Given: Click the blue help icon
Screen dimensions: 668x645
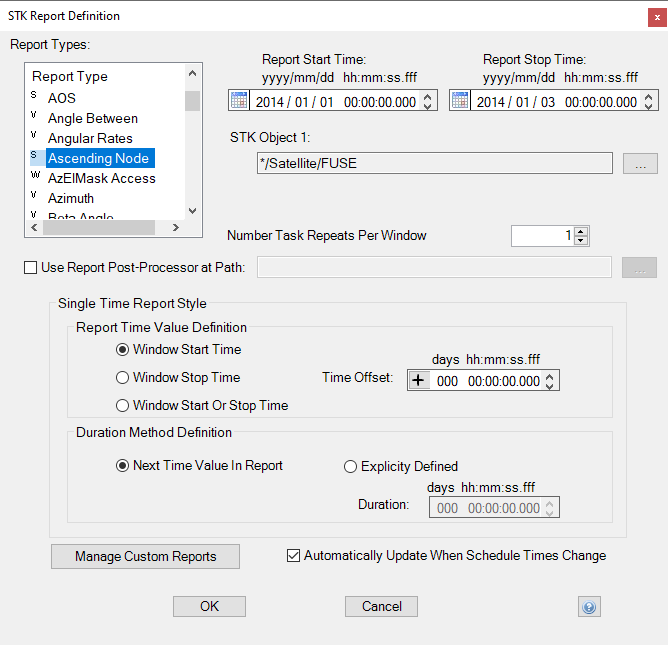Looking at the screenshot, I should (589, 607).
